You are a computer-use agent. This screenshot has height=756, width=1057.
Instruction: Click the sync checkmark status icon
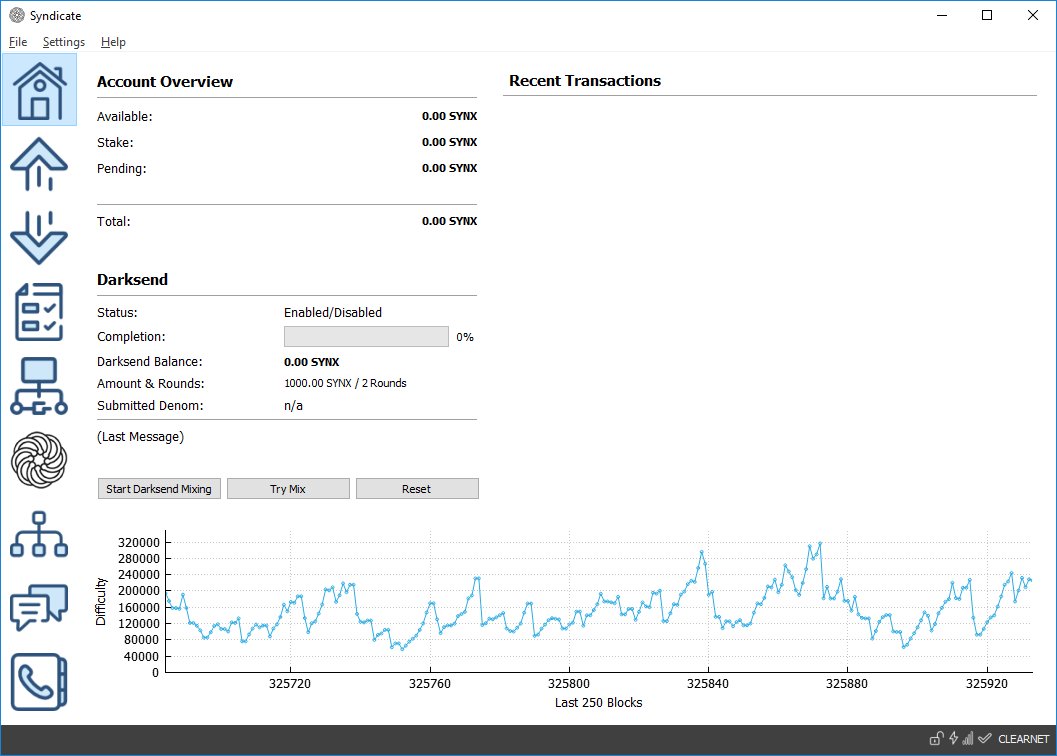coord(985,738)
